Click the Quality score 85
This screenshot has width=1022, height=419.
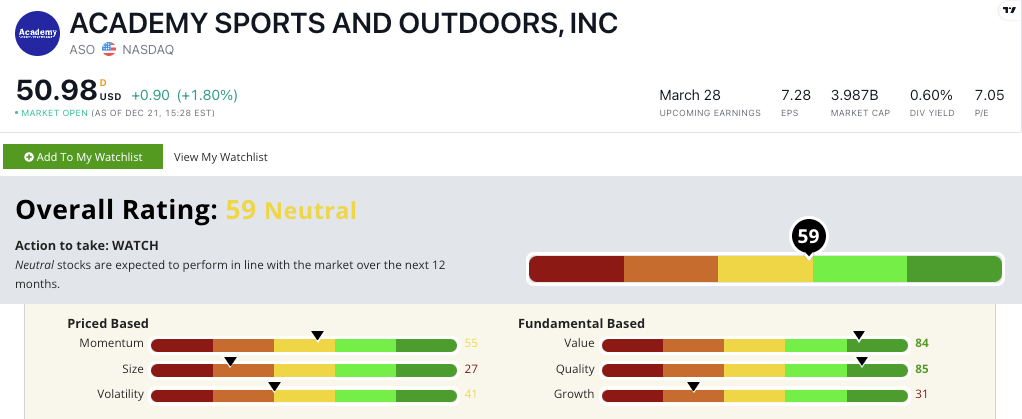922,369
